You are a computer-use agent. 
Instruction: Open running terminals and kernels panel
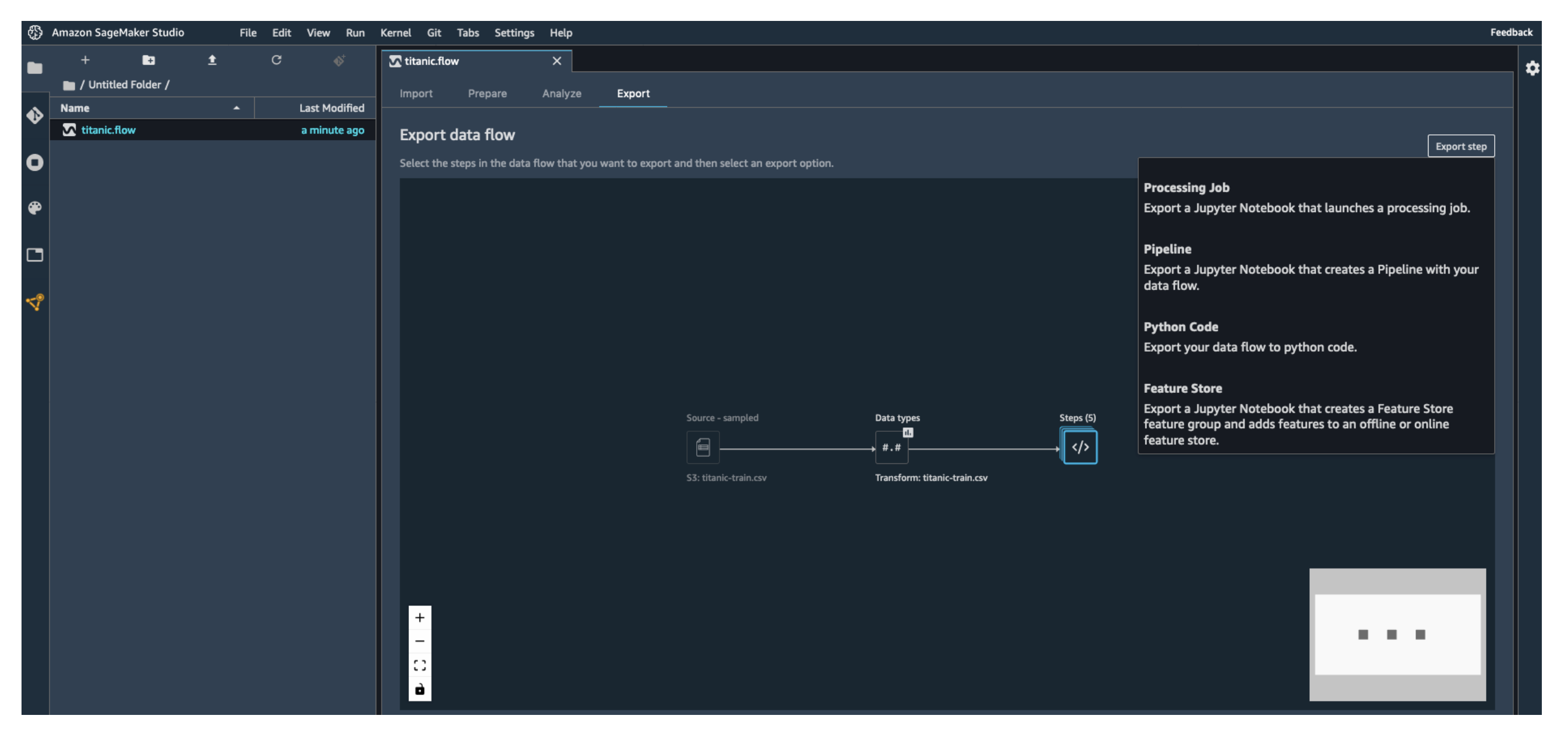[x=35, y=162]
